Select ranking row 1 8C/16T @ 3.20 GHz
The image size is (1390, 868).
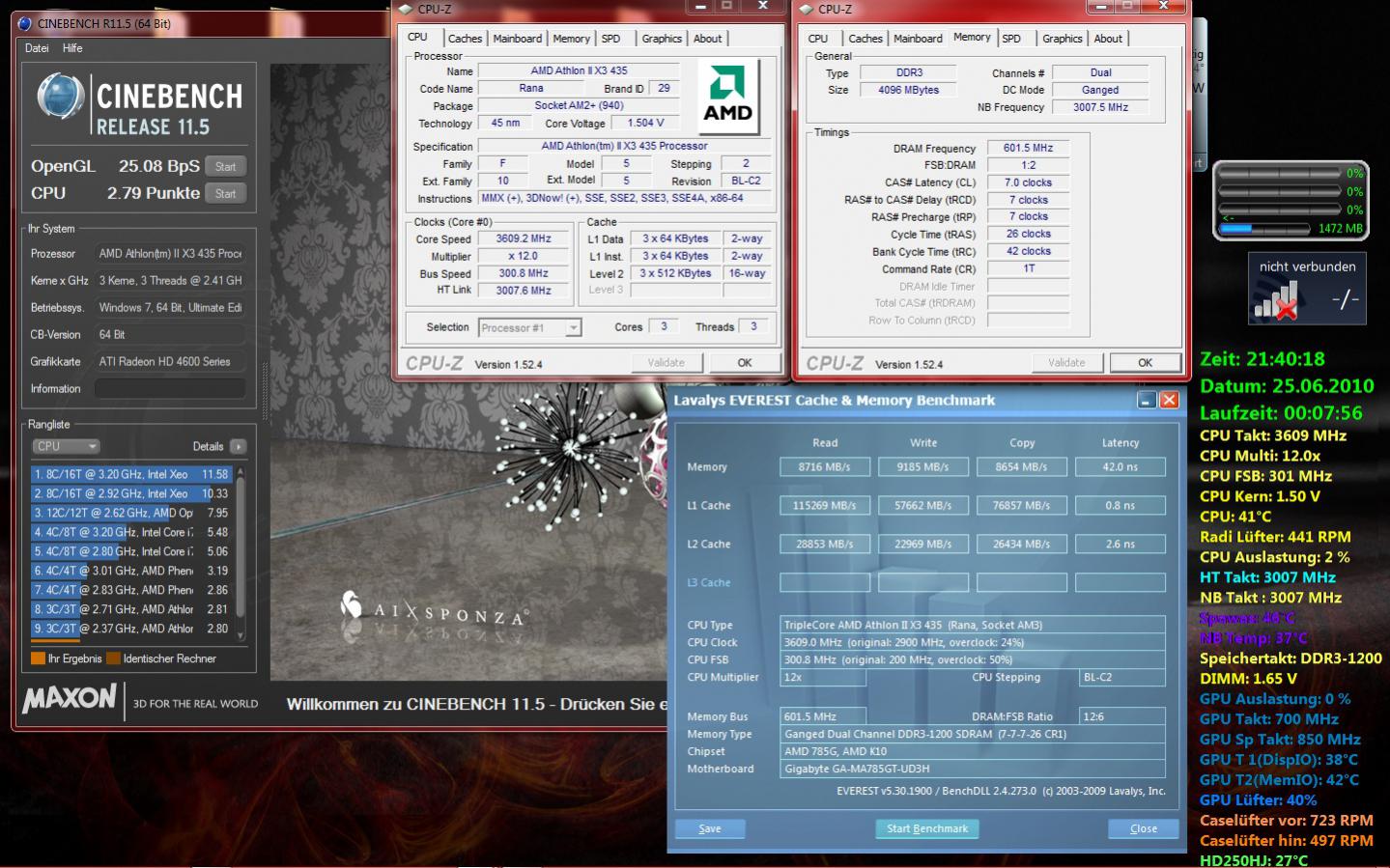(x=131, y=474)
